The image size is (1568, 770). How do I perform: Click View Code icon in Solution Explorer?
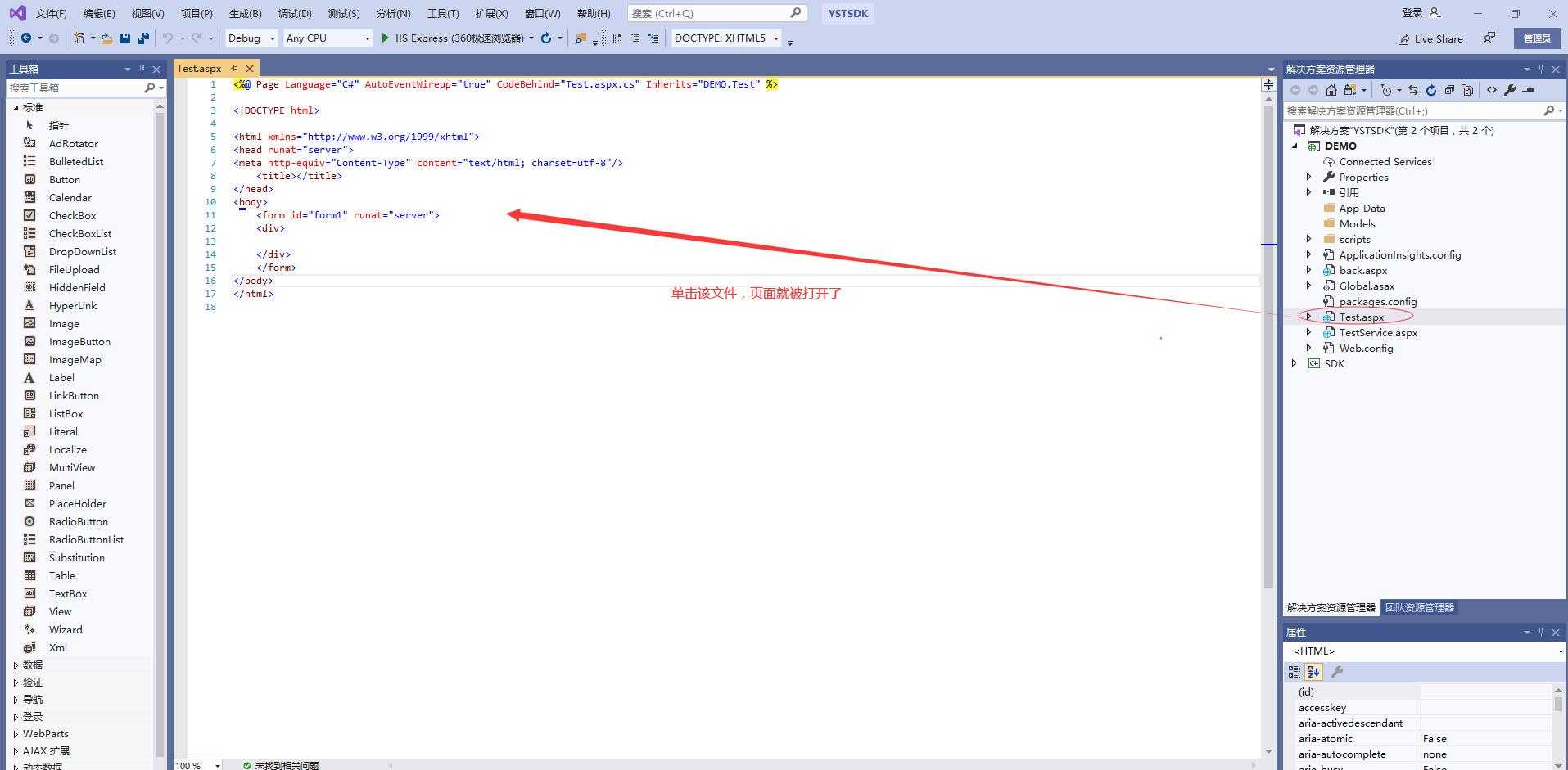[x=1492, y=90]
